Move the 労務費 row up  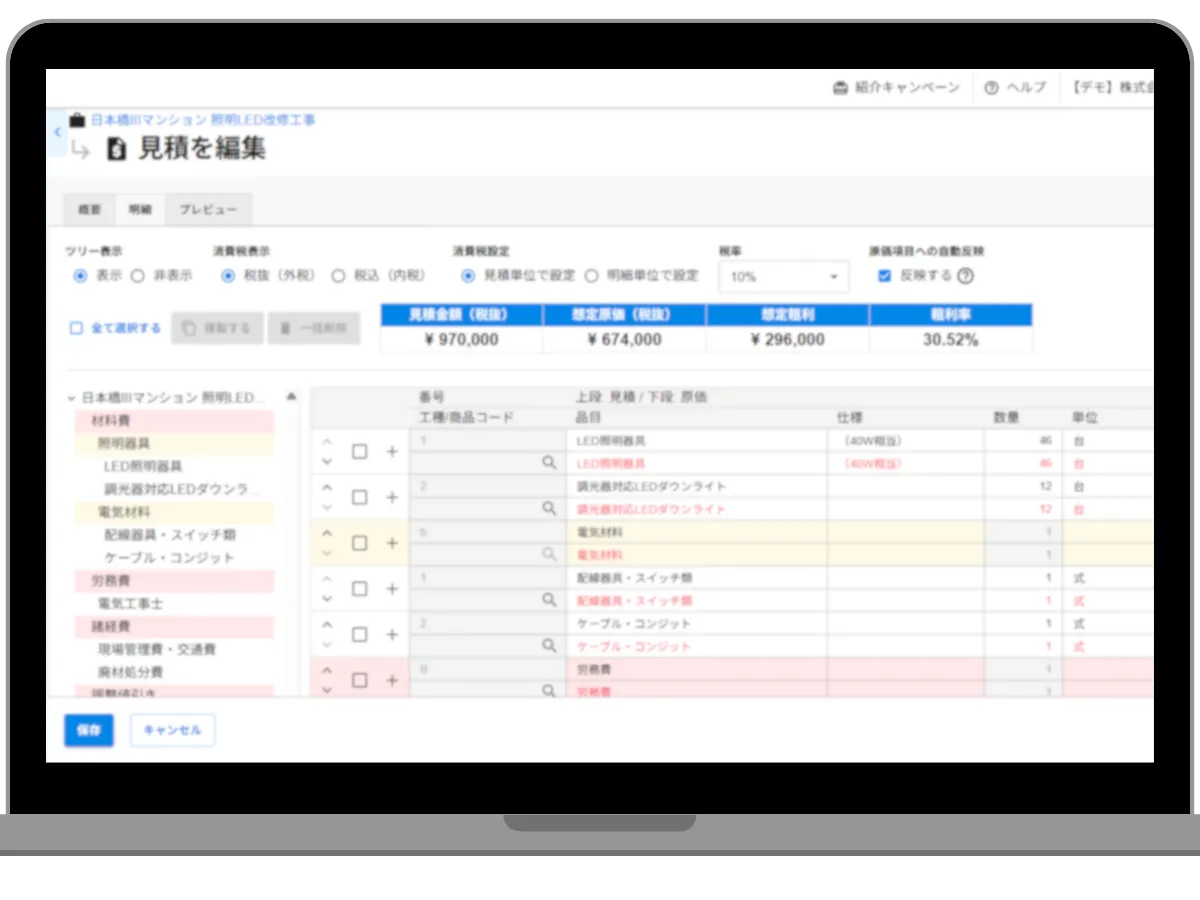[x=327, y=670]
